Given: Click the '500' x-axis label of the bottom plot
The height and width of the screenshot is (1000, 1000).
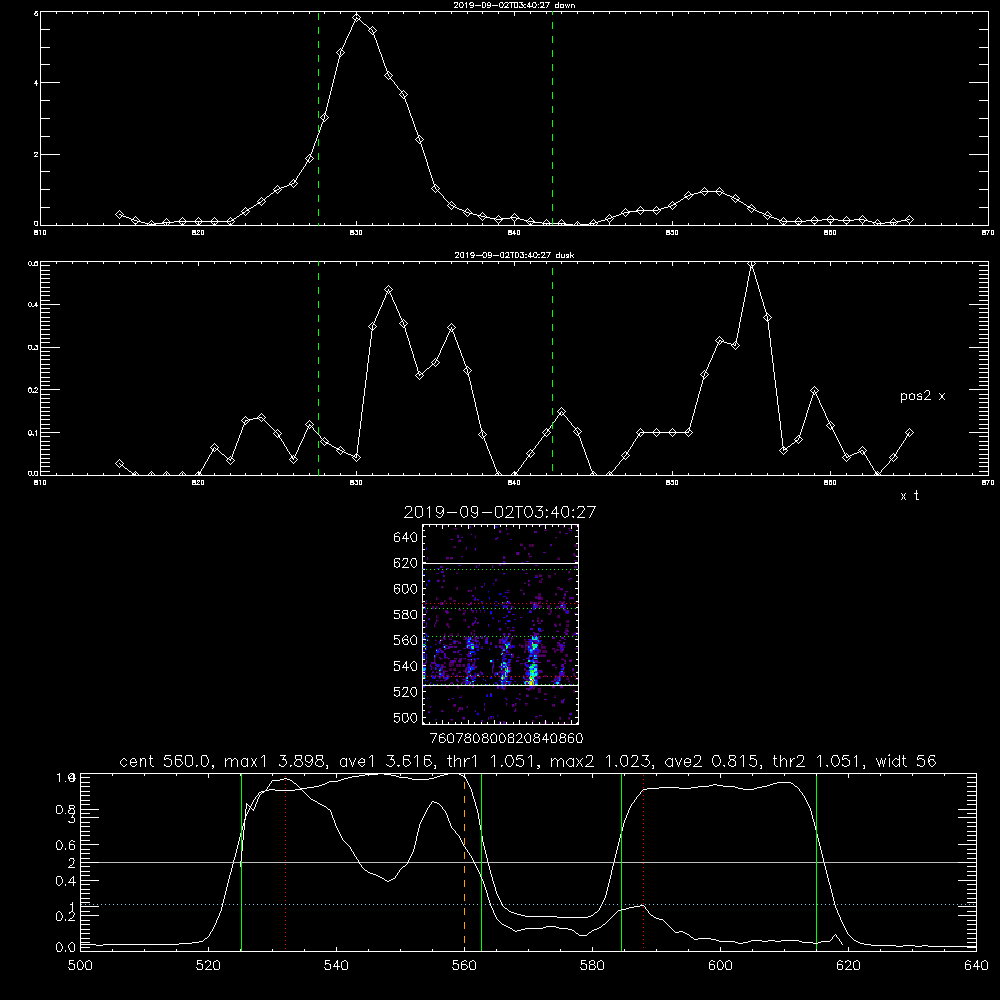Looking at the screenshot, I should (x=80, y=966).
